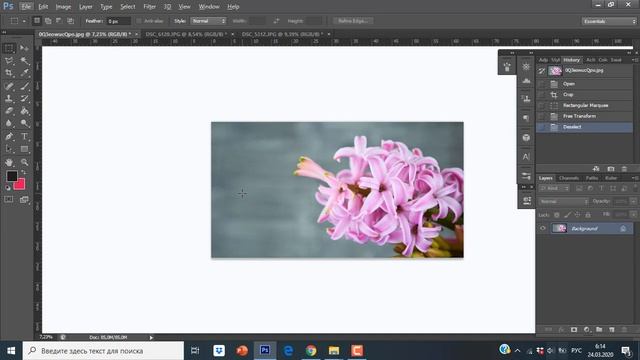
Task: Toggle Lock all in Layers panel
Action: tap(588, 215)
